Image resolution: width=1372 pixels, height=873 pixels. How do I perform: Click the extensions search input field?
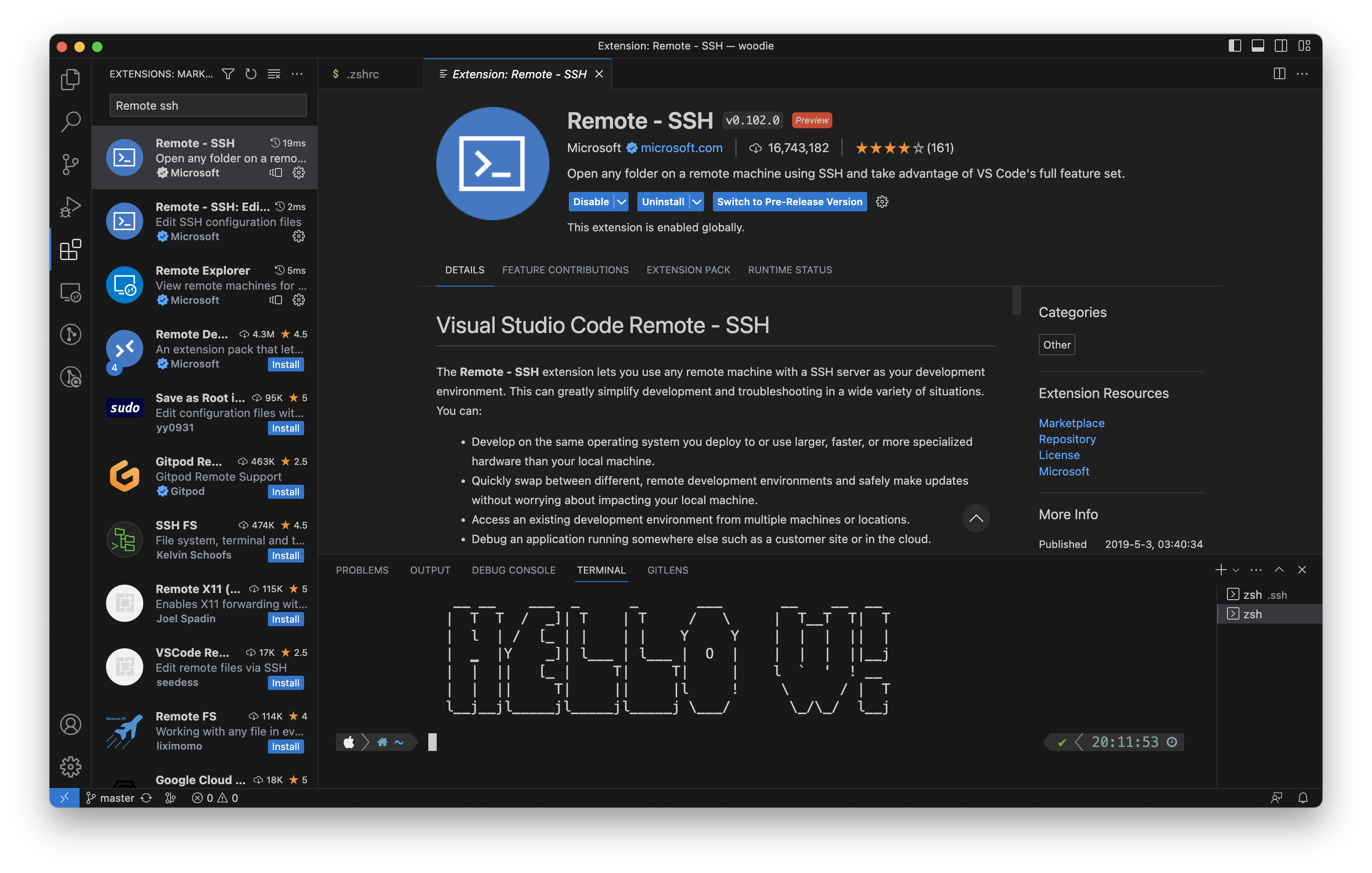[207, 106]
